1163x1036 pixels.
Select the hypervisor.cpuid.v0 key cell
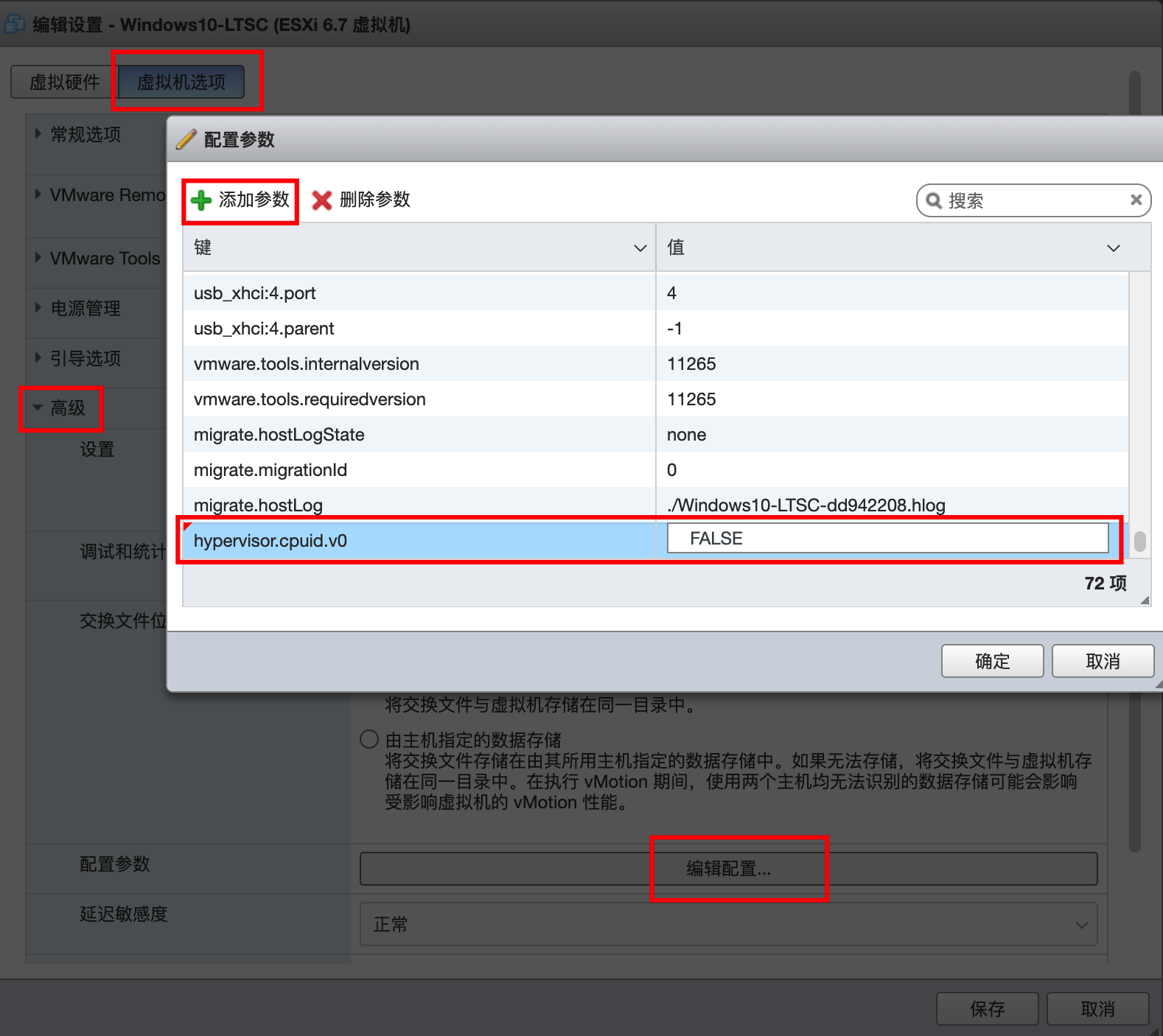pos(419,540)
